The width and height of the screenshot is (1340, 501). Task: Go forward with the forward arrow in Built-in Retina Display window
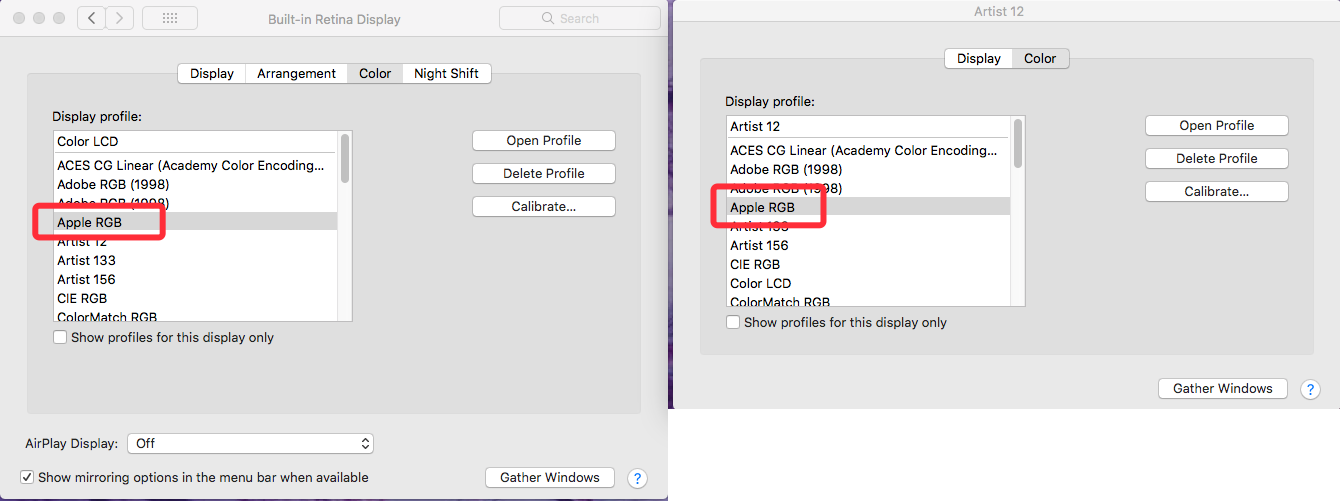120,18
